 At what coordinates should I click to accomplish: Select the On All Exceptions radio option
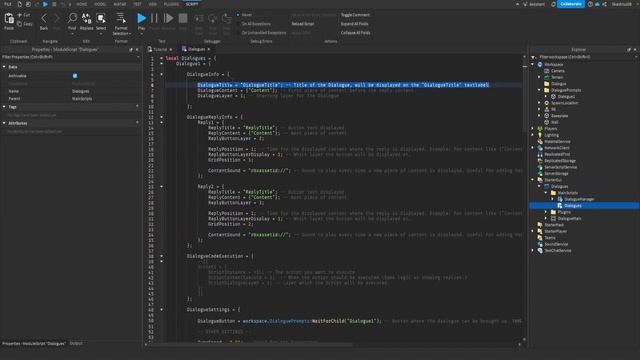(238, 24)
